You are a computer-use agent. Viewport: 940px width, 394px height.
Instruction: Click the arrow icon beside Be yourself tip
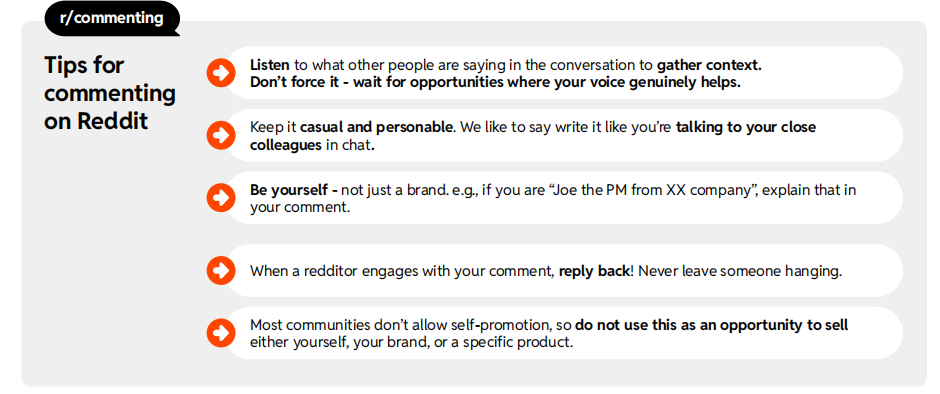[x=221, y=198]
